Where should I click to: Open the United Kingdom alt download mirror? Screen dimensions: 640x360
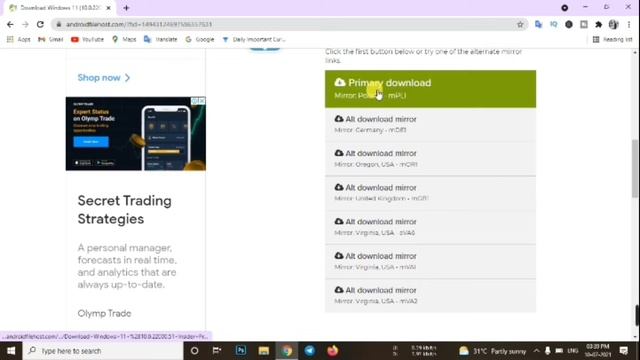pos(430,193)
